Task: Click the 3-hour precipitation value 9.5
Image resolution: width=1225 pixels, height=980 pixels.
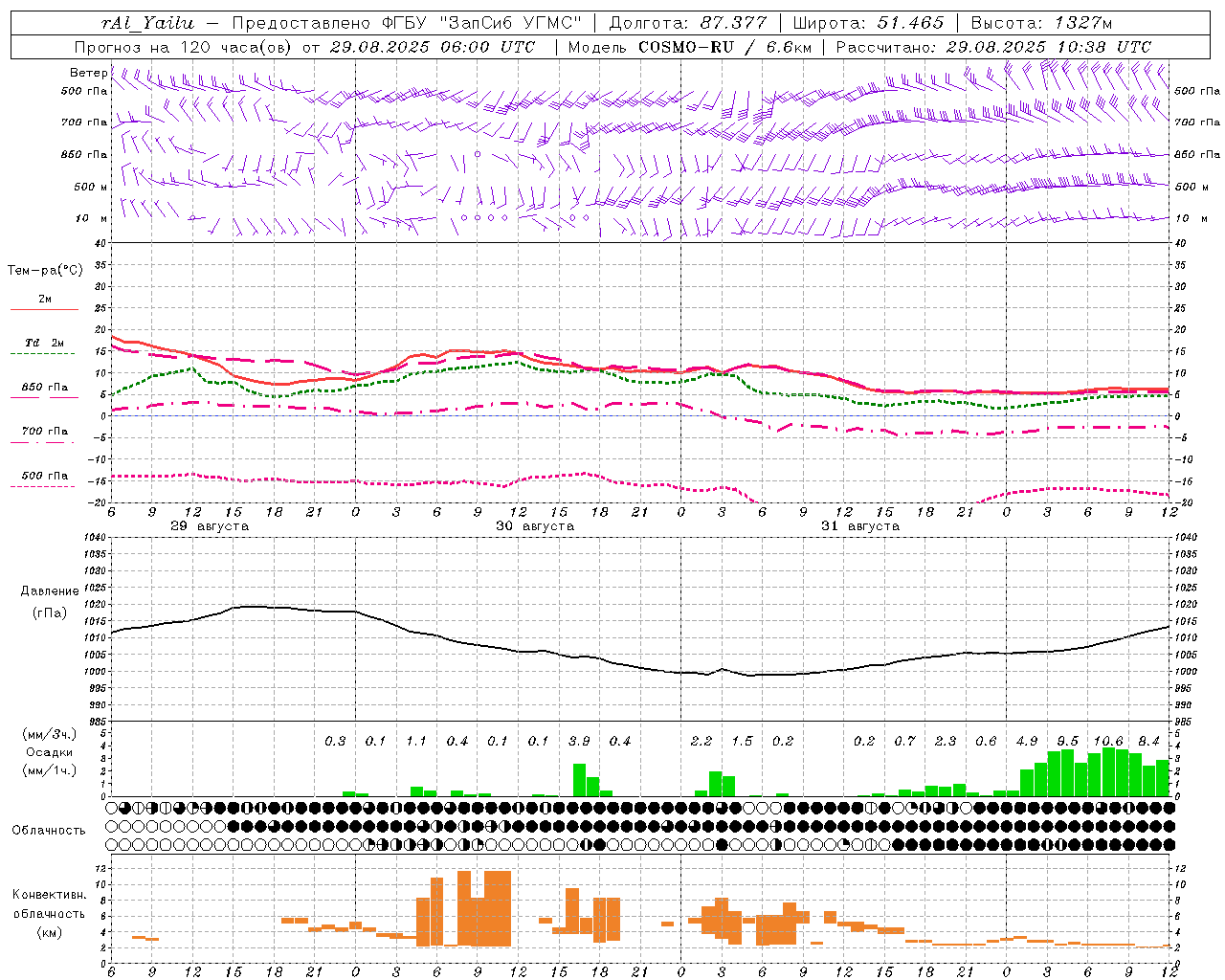Action: pos(1068,741)
